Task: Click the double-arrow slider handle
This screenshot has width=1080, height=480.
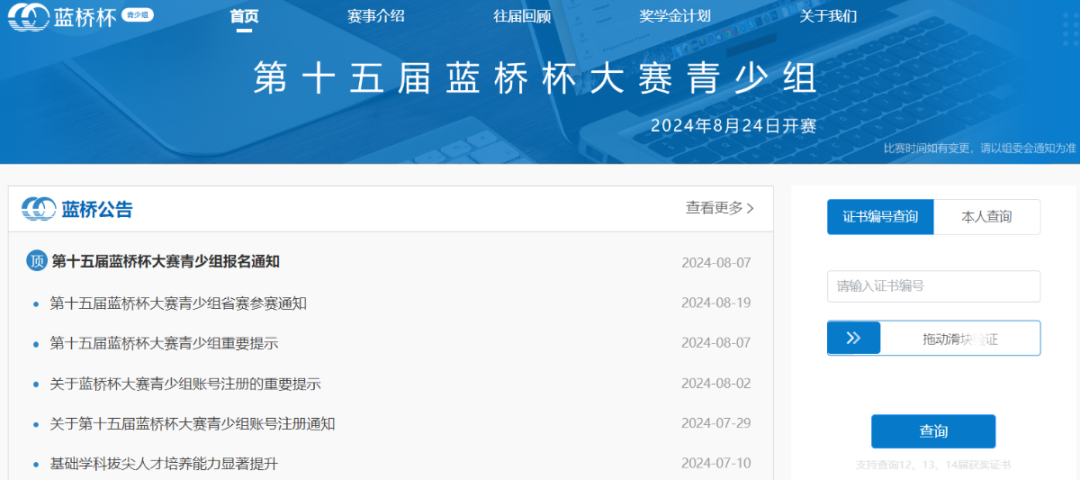Action: tap(853, 338)
